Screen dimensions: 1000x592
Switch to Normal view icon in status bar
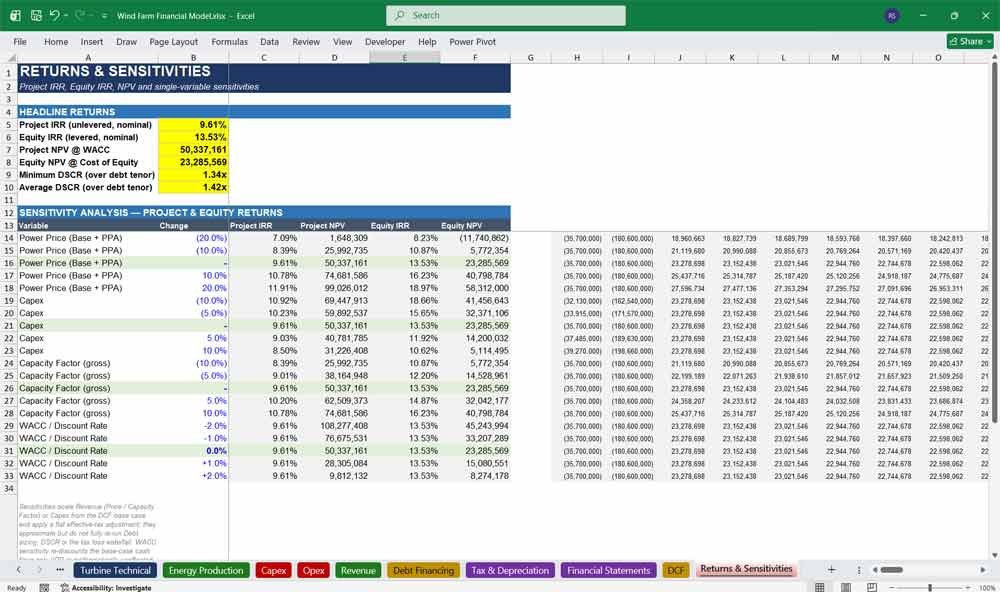820,588
